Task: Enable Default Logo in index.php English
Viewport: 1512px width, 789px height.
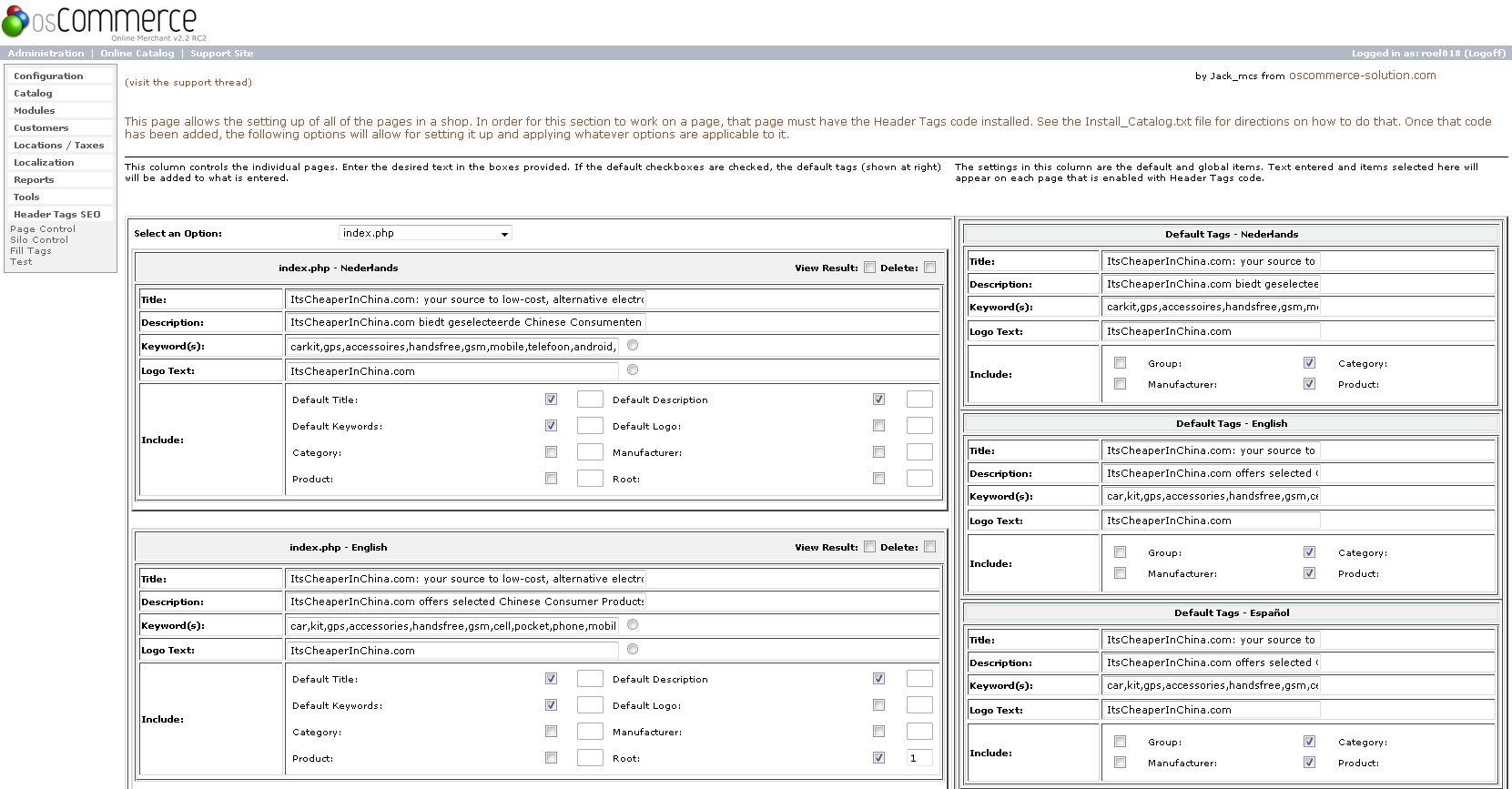Action: [x=879, y=705]
